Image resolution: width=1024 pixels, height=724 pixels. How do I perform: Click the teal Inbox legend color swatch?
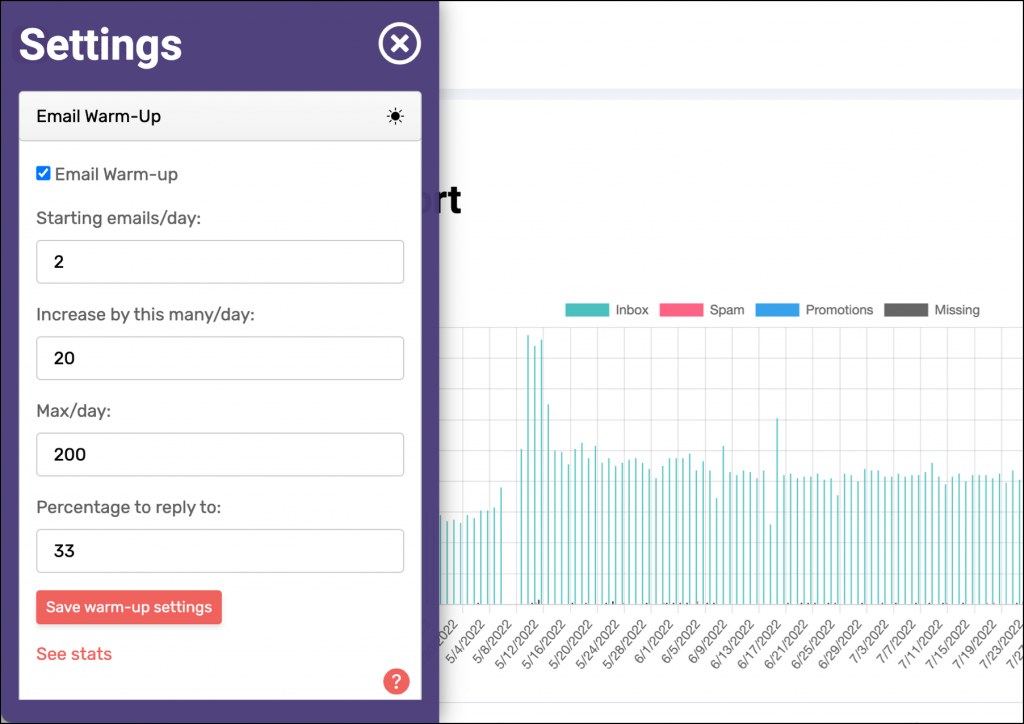click(x=587, y=310)
